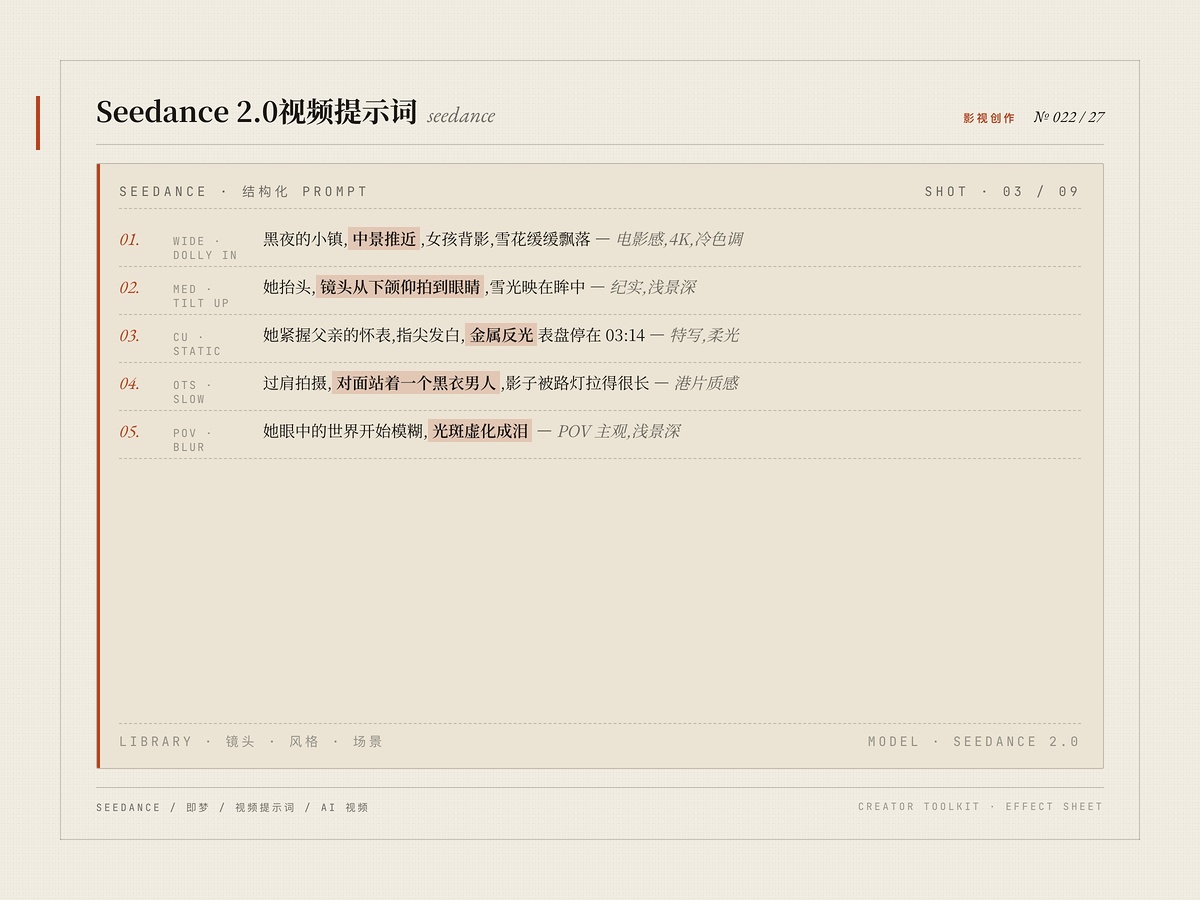Screen dimensions: 1200x900
Task: Click the 'CU · STATIC' label
Action: click(x=197, y=344)
